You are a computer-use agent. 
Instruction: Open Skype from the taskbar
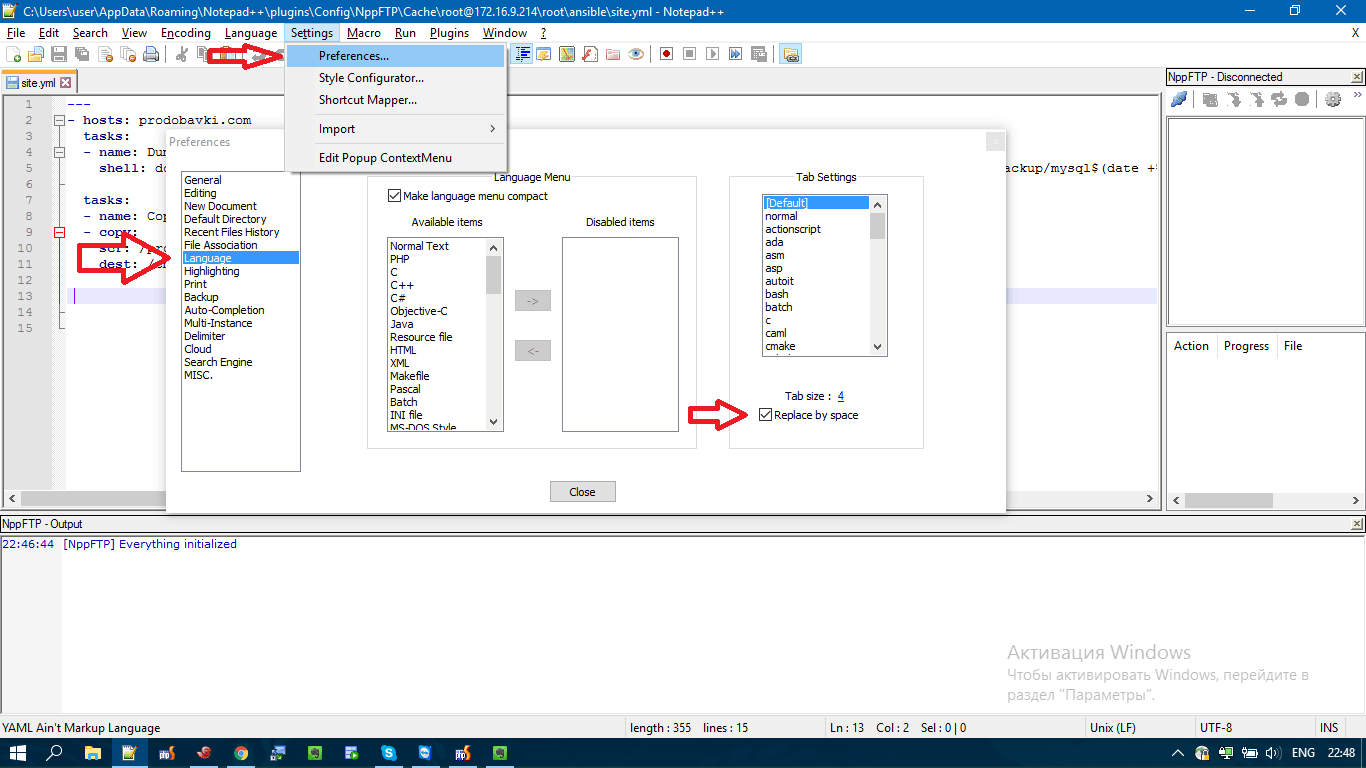[x=389, y=753]
